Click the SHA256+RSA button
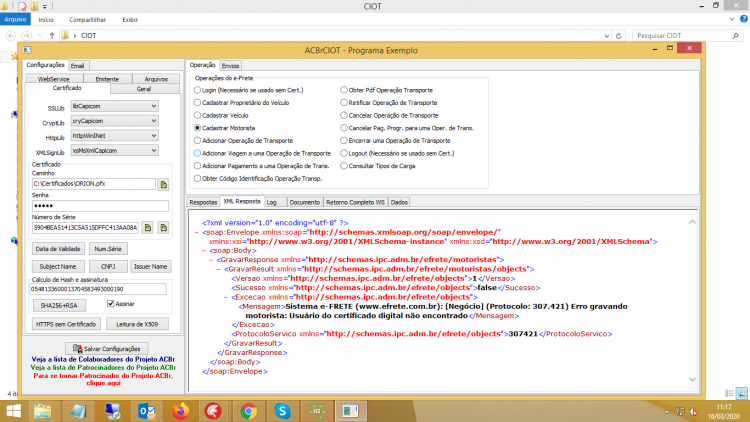The image size is (750, 422). click(59, 305)
